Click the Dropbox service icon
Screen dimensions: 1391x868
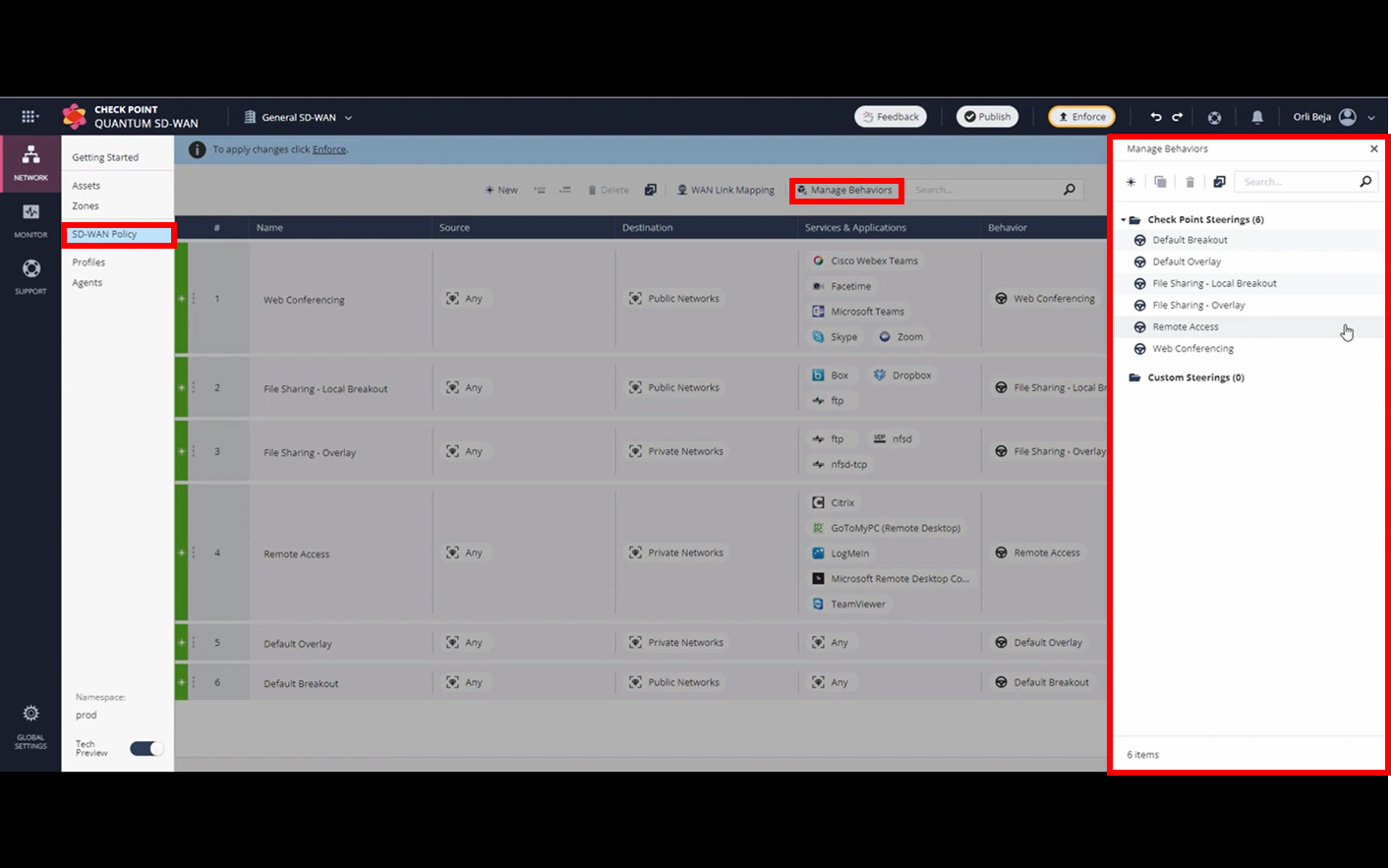[880, 375]
